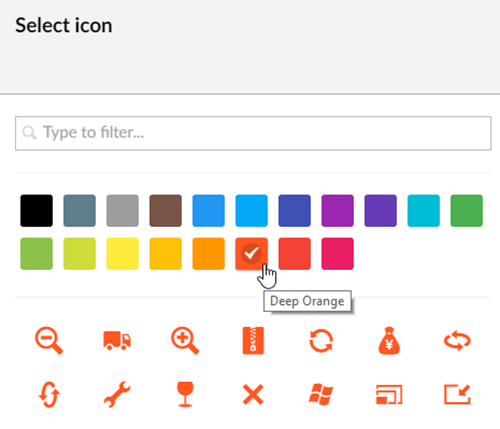Pick the yellow color swatch
The width and height of the screenshot is (500, 429).
122,254
